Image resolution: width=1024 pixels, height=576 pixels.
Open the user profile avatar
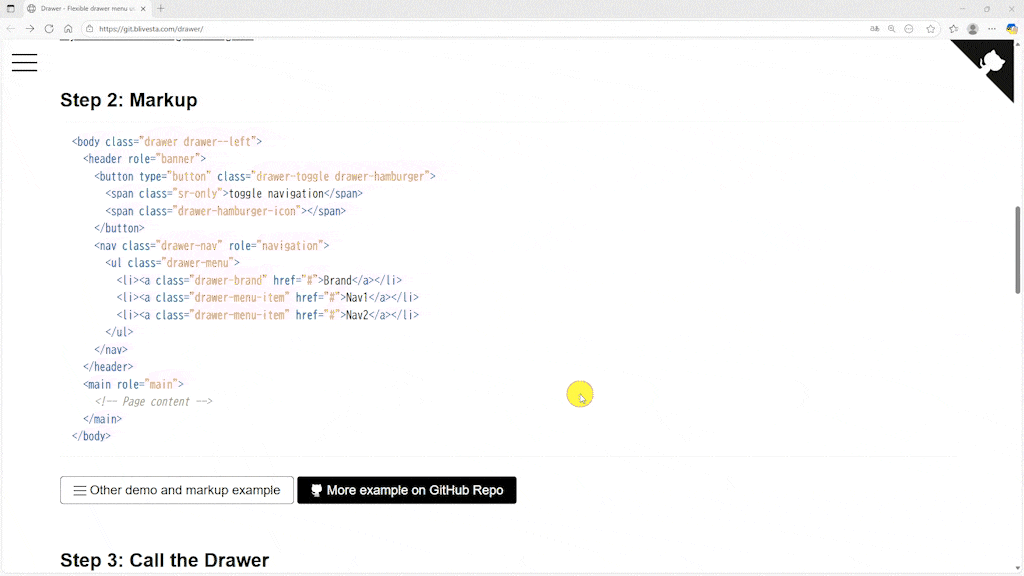coord(972,29)
